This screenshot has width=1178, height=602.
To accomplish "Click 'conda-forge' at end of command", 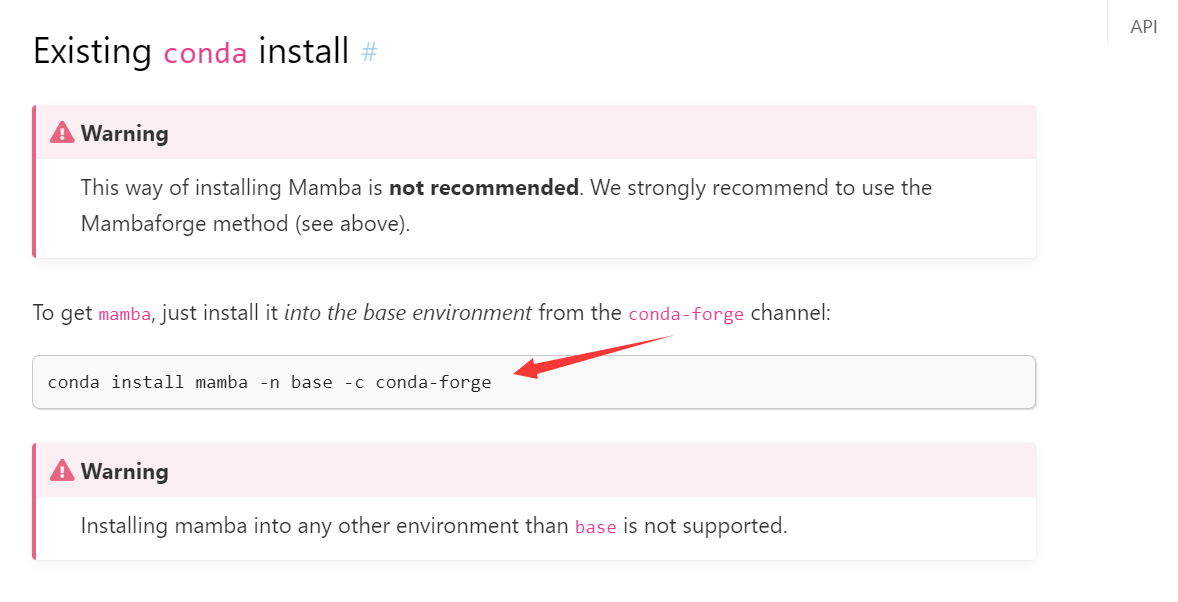I will (x=433, y=382).
